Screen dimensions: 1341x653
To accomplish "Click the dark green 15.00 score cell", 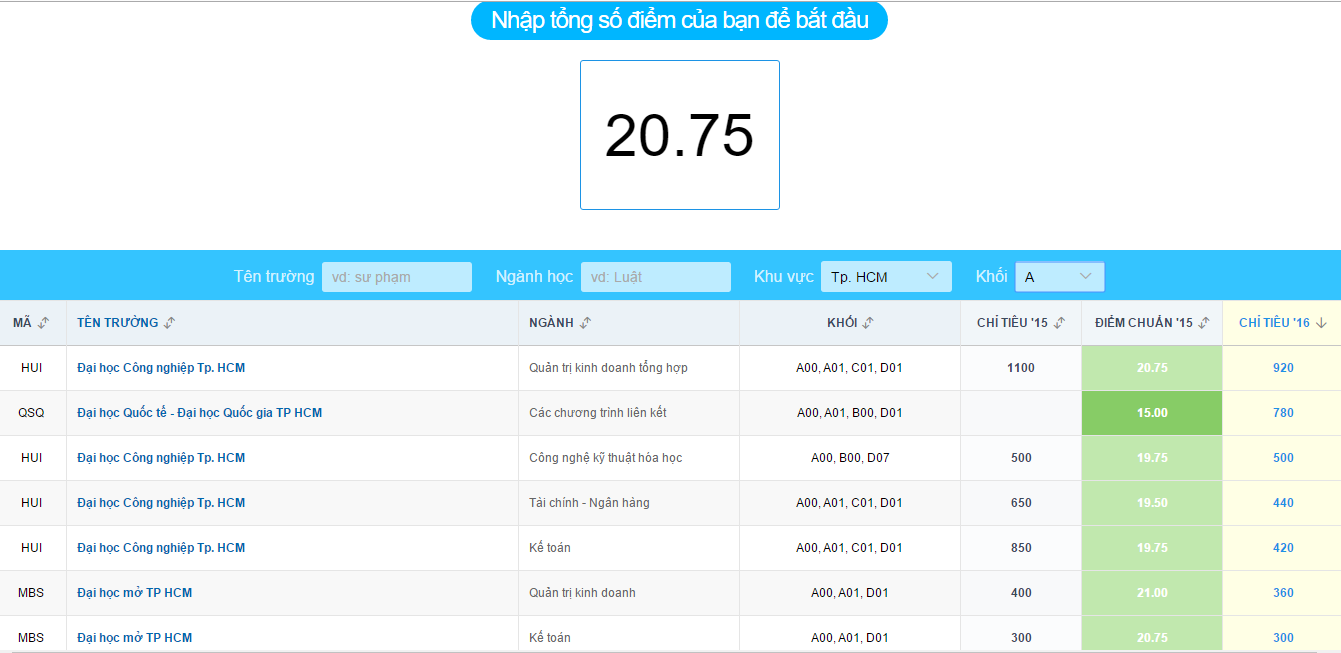I will tap(1151, 412).
